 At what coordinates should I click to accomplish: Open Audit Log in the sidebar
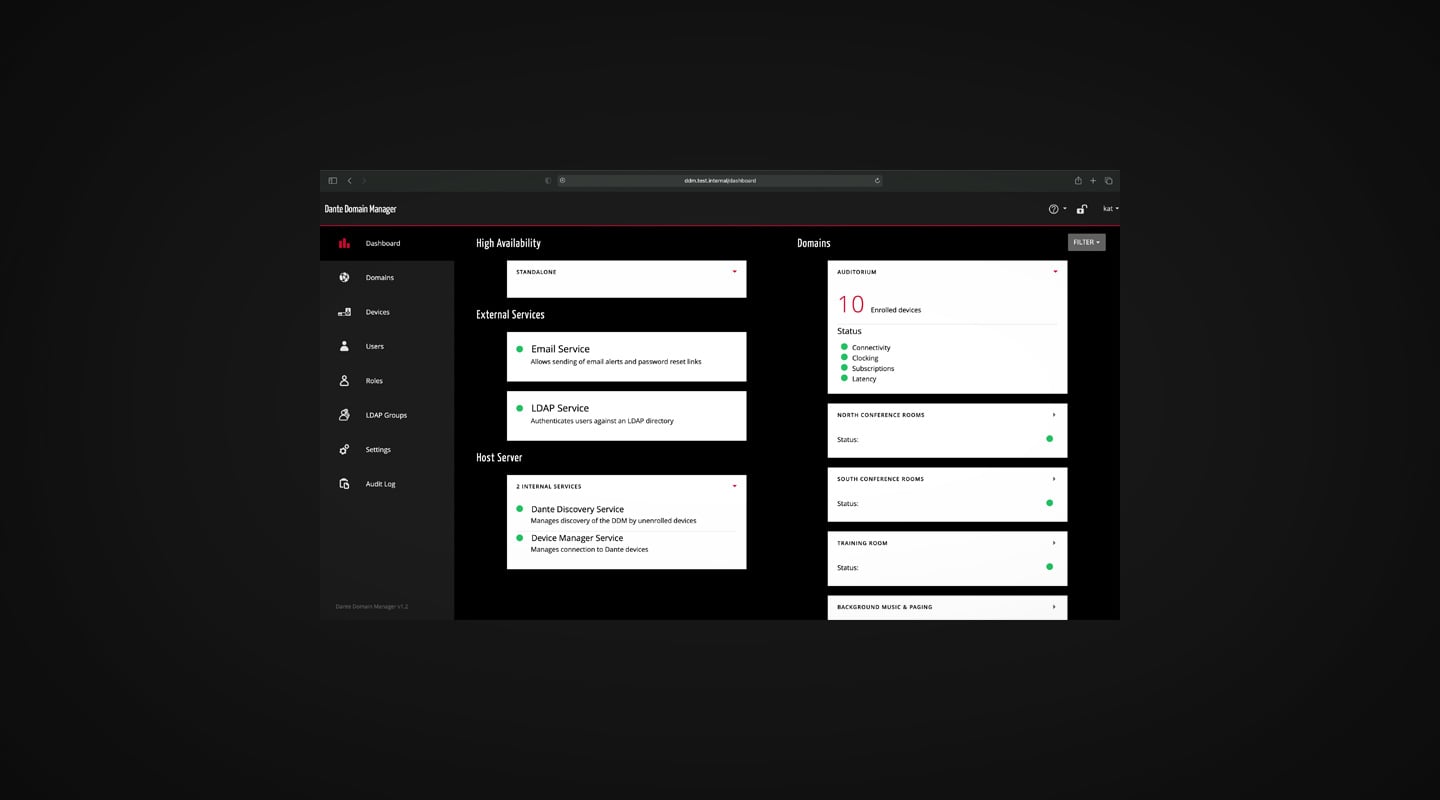click(x=387, y=484)
